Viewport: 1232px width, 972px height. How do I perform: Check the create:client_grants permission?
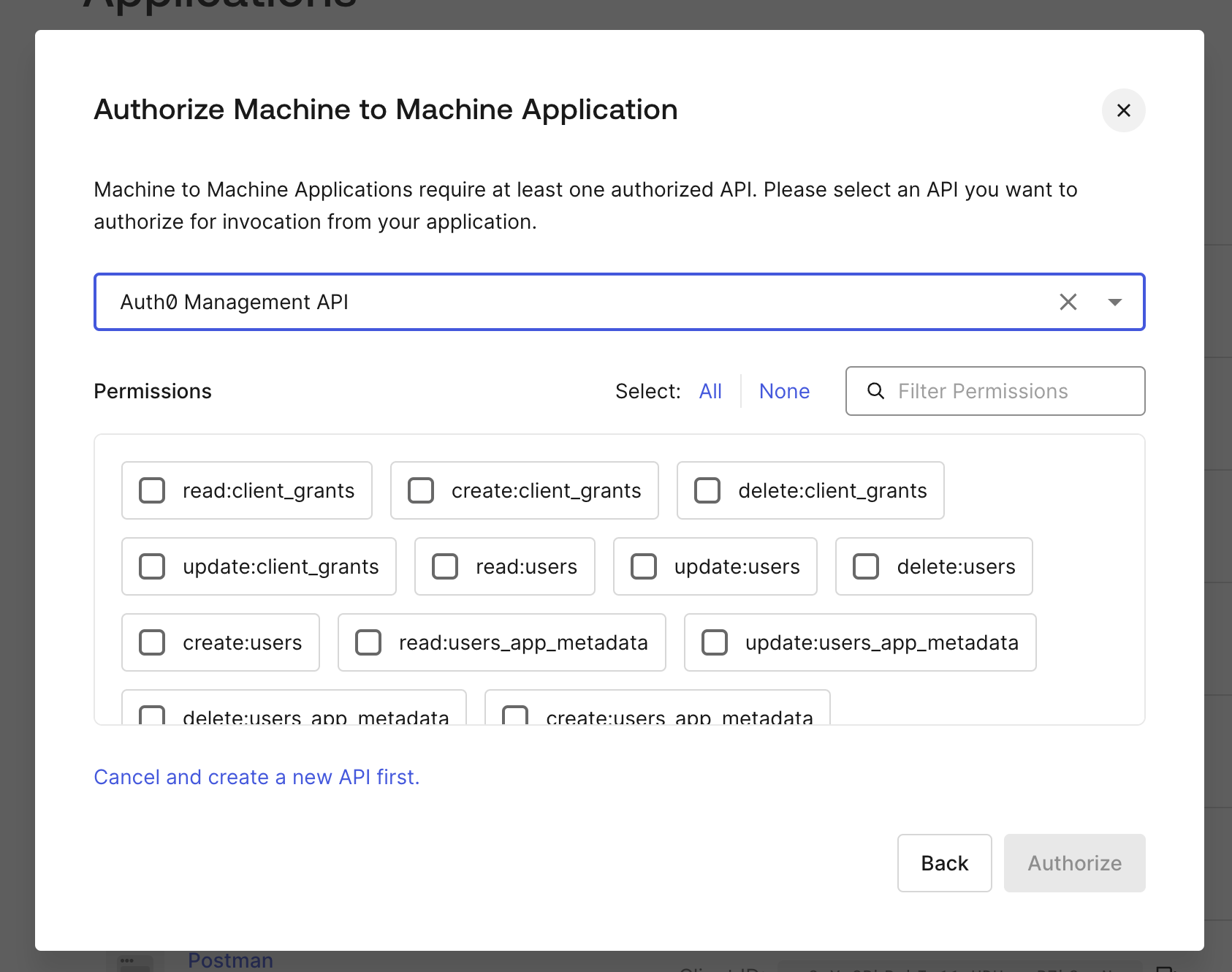tap(421, 490)
